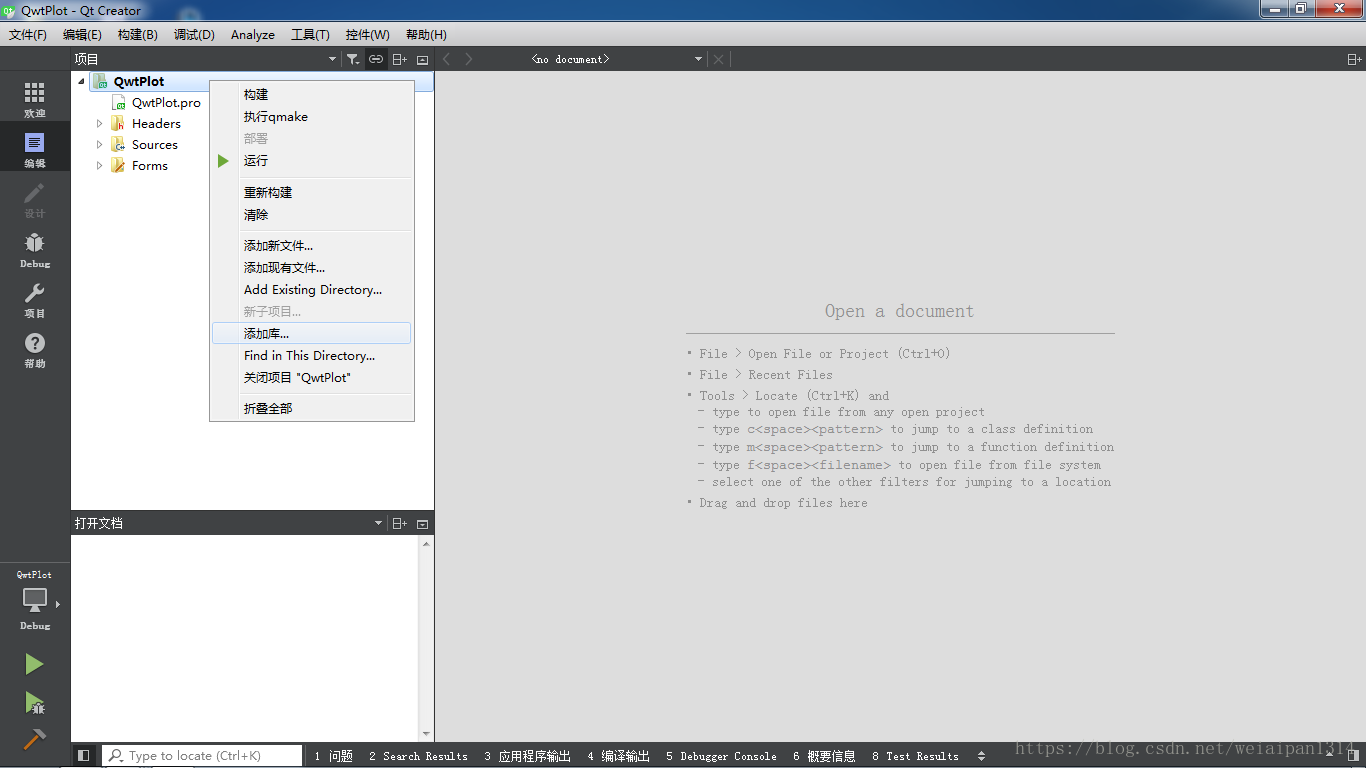The height and width of the screenshot is (768, 1366).
Task: Show the 3 应用程序输出 pane
Action: pyautogui.click(x=528, y=756)
